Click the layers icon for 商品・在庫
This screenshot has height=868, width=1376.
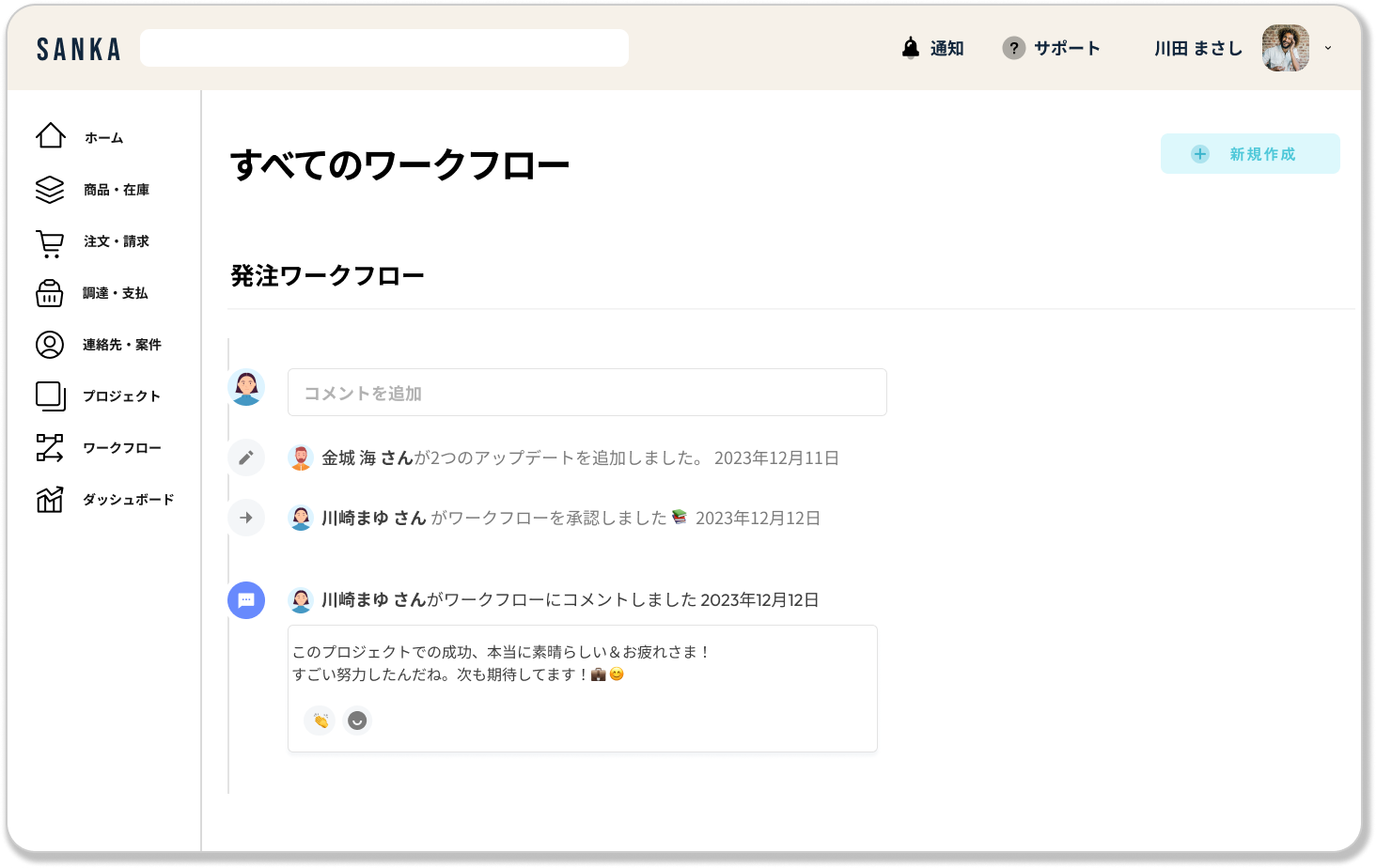point(50,189)
